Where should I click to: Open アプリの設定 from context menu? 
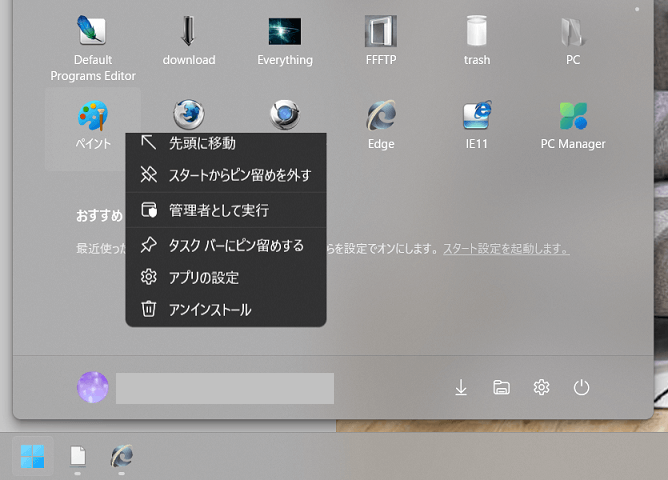click(x=226, y=278)
